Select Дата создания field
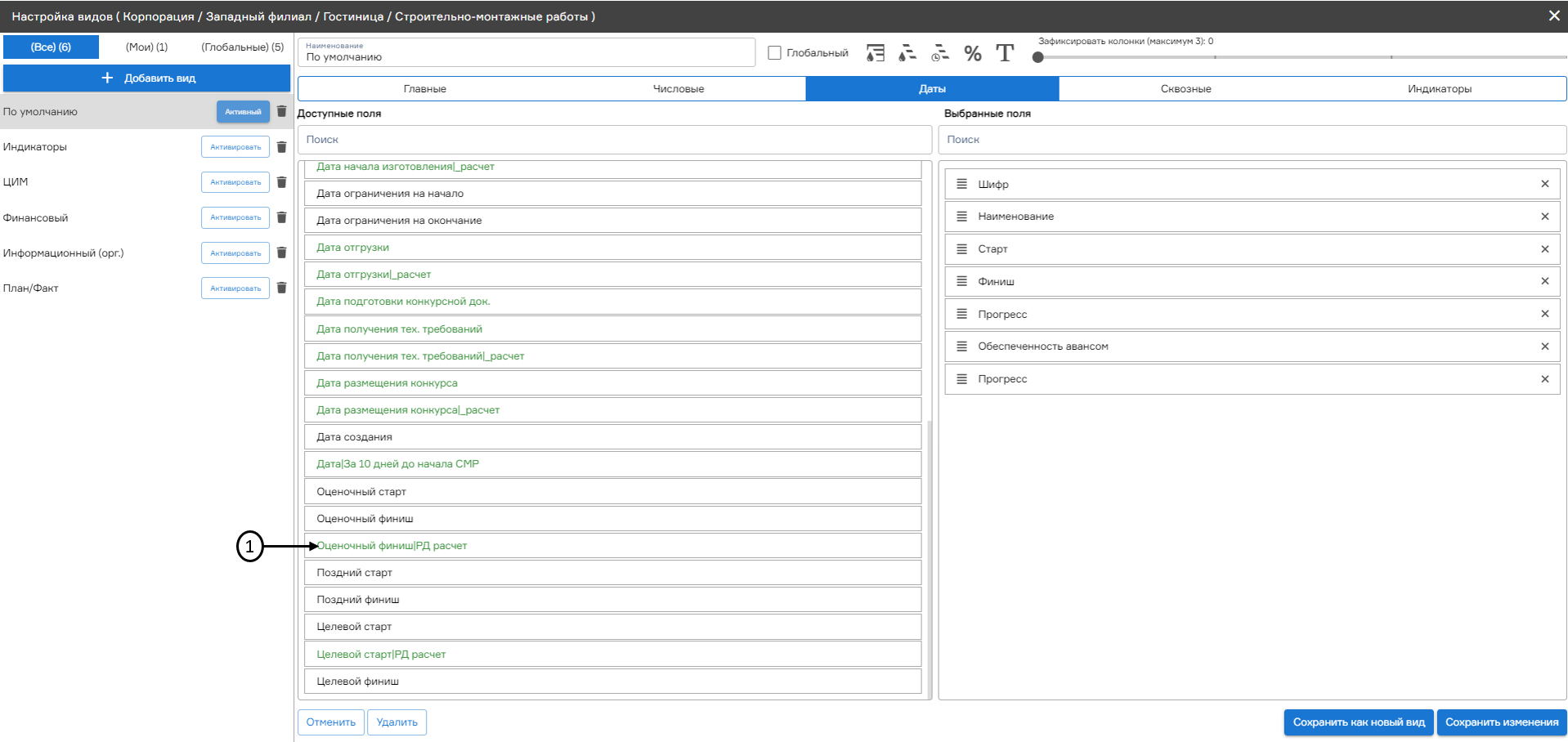This screenshot has height=742, width=1568. pos(613,437)
